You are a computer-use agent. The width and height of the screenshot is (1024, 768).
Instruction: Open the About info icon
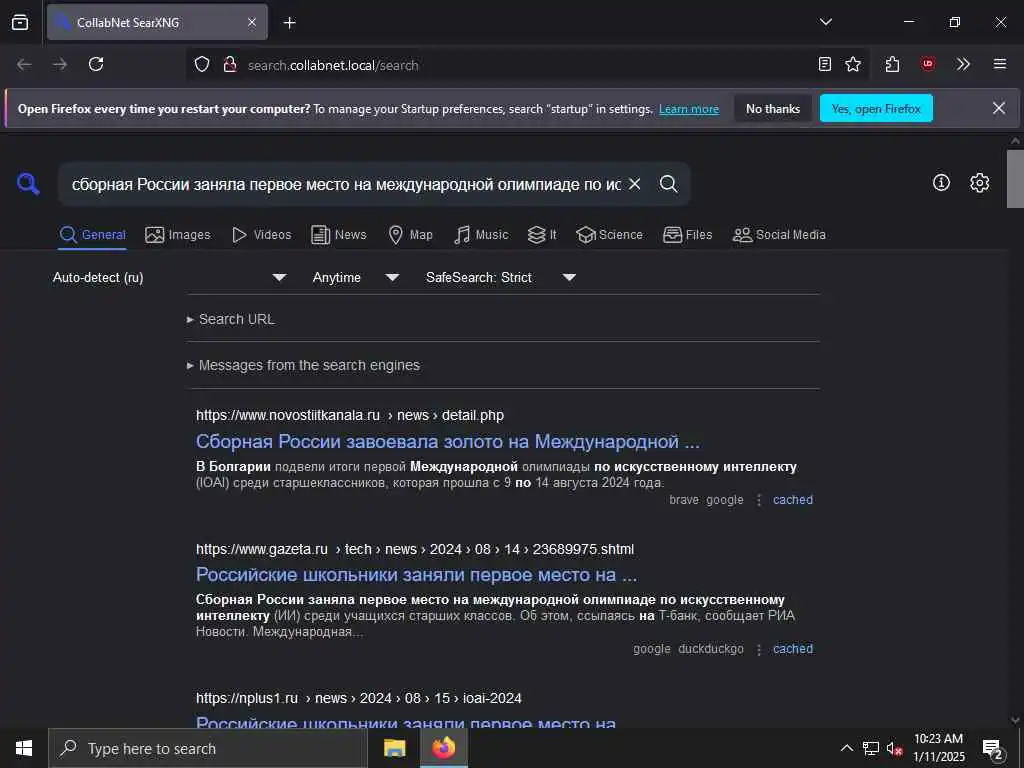(x=941, y=183)
